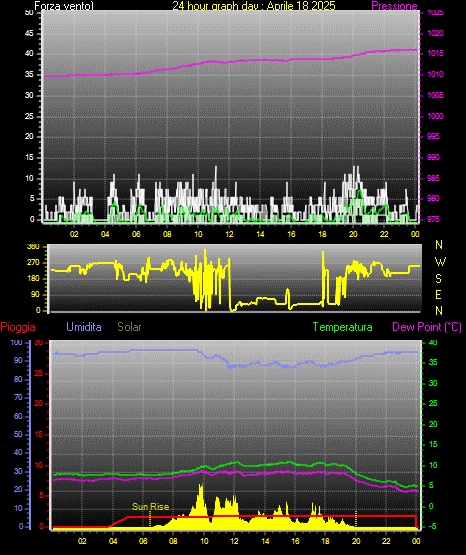466x555 pixels.
Task: Click the Solar legend label
Action: (129, 327)
